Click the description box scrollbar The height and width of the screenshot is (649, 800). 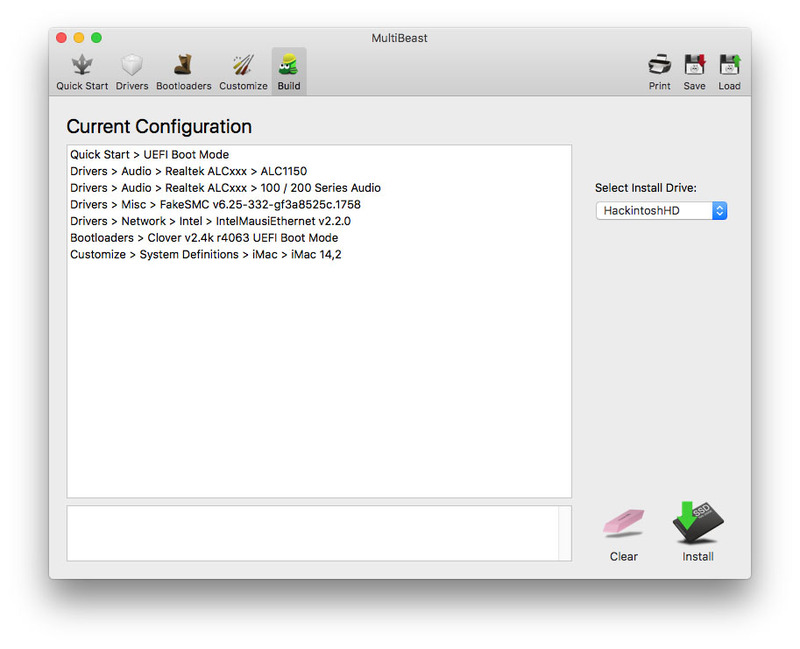click(565, 533)
